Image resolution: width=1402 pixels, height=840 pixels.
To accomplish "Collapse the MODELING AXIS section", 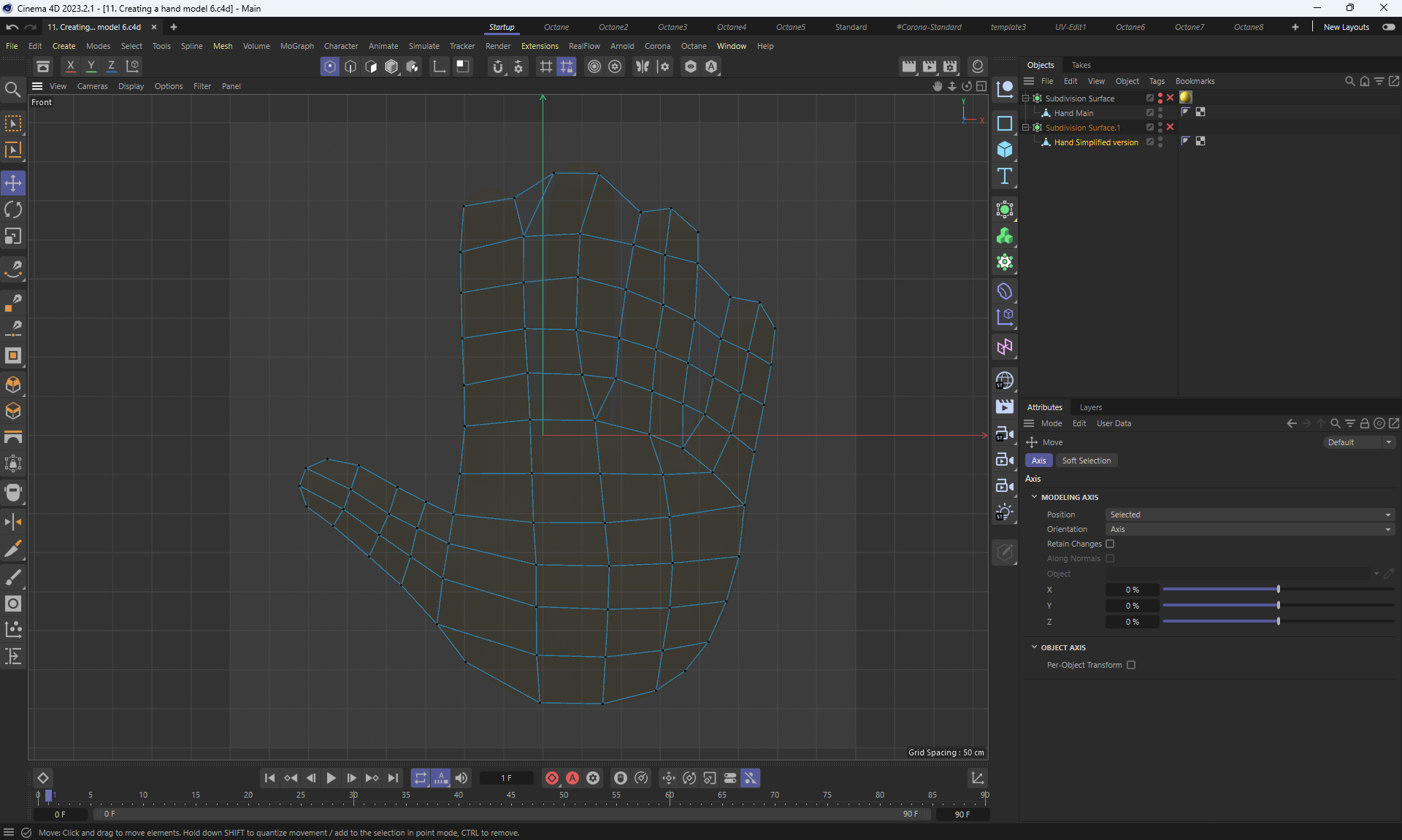I will tap(1034, 497).
